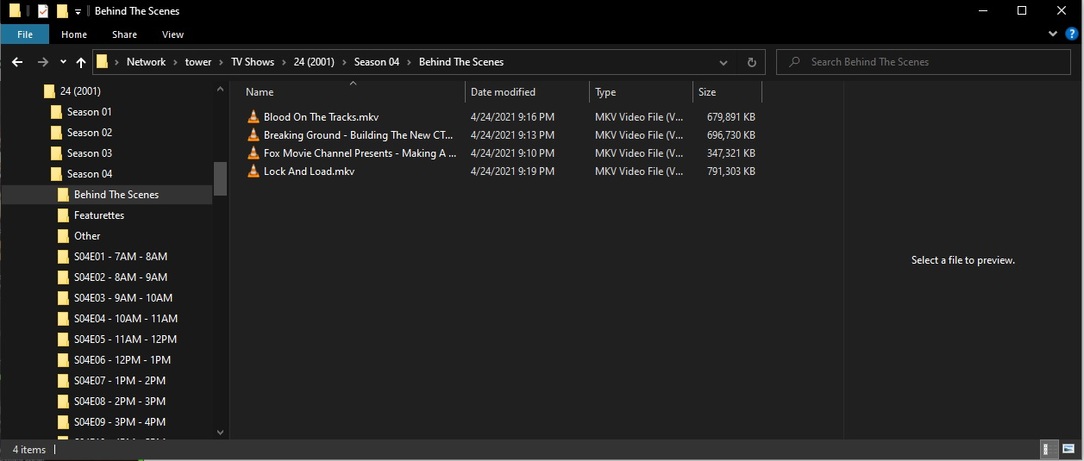The image size is (1084, 461).
Task: Sort files by Date modified column
Action: [503, 92]
